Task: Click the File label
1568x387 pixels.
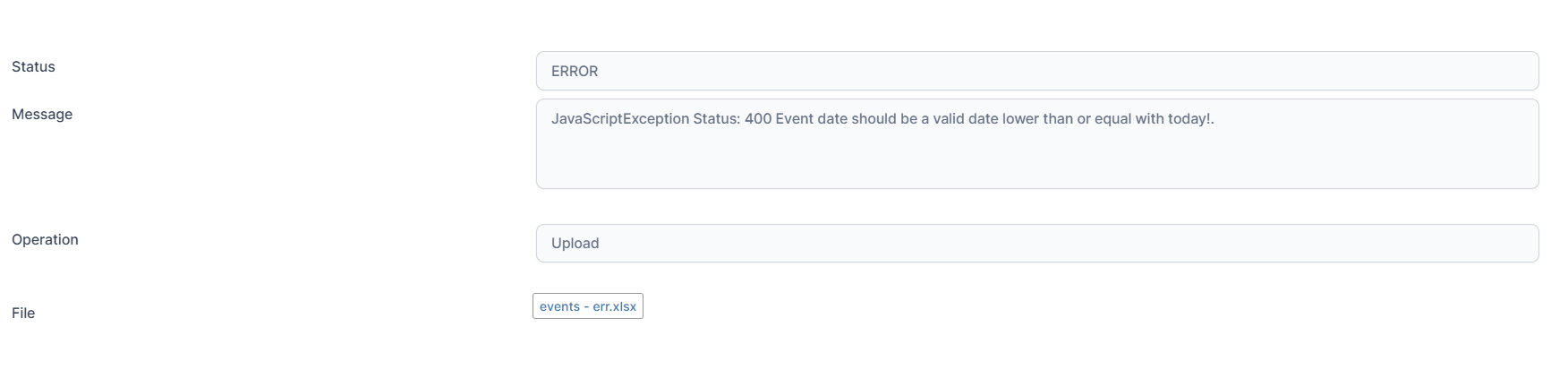Action: click(23, 313)
